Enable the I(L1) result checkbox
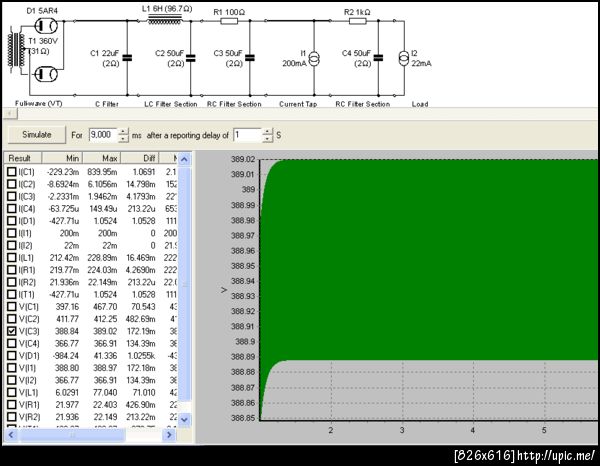 tap(12, 257)
